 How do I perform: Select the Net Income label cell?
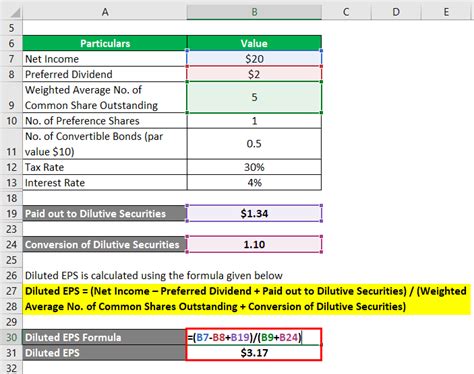105,59
